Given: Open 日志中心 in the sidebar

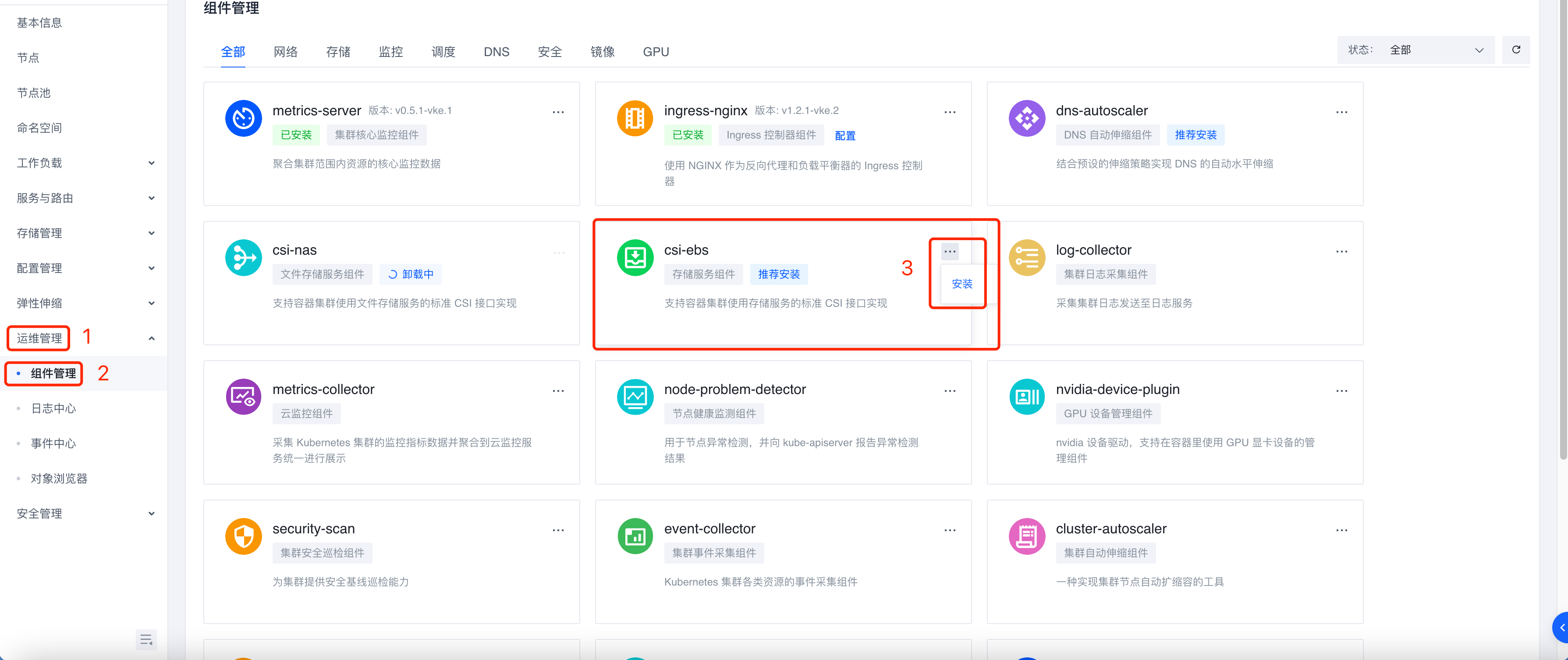Looking at the screenshot, I should pyautogui.click(x=53, y=408).
